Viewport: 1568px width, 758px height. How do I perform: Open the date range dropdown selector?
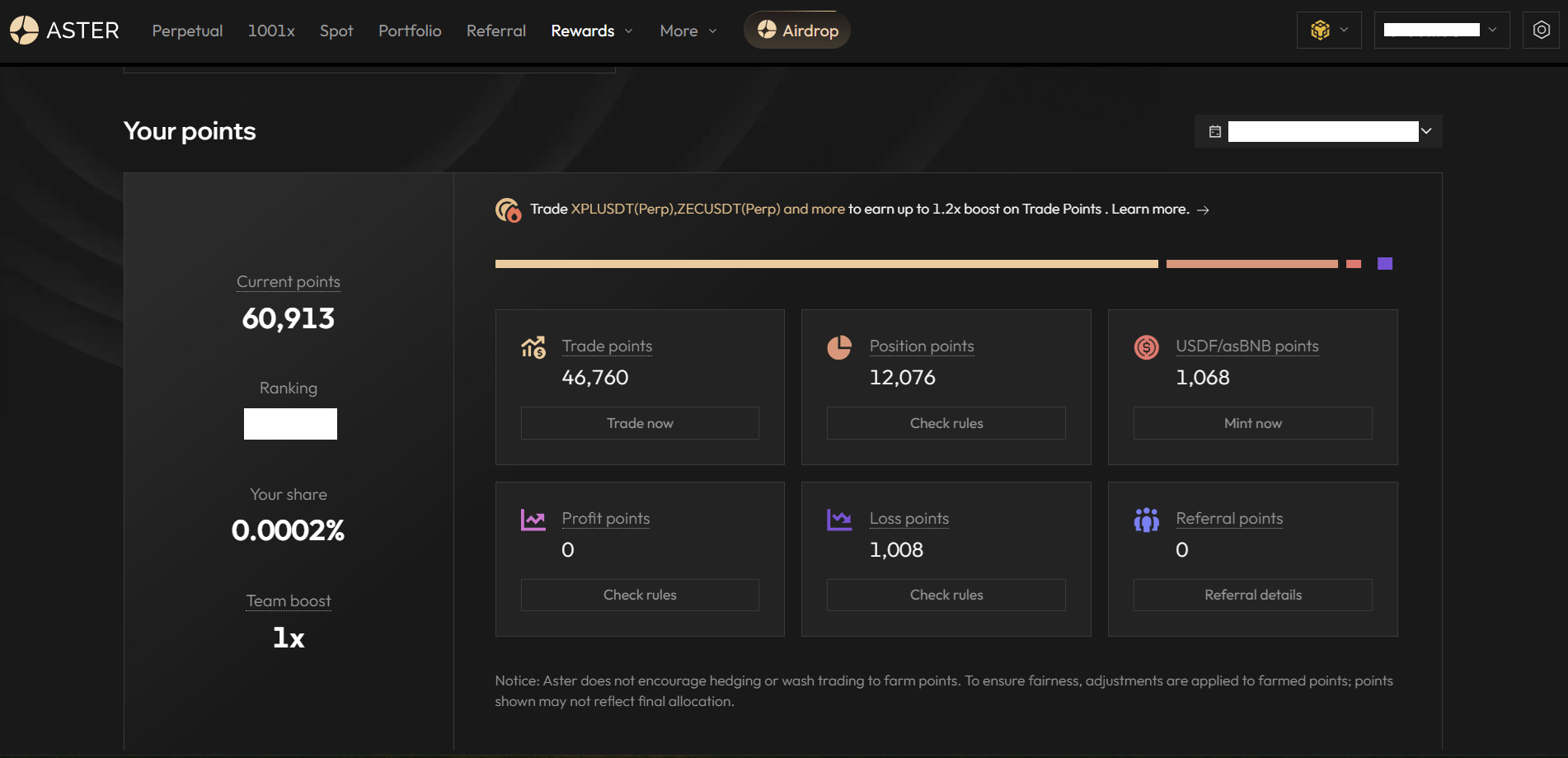tap(1318, 131)
